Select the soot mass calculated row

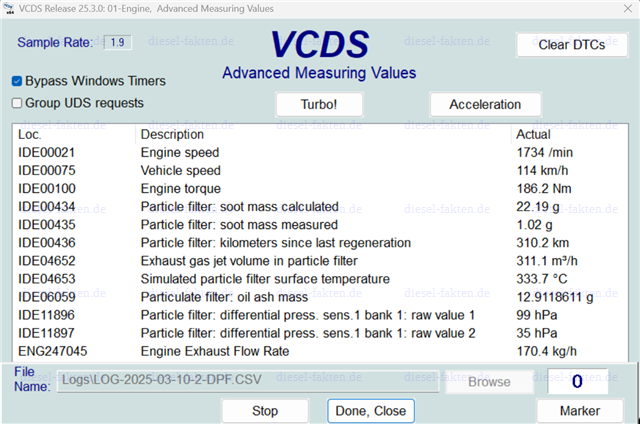coord(320,207)
